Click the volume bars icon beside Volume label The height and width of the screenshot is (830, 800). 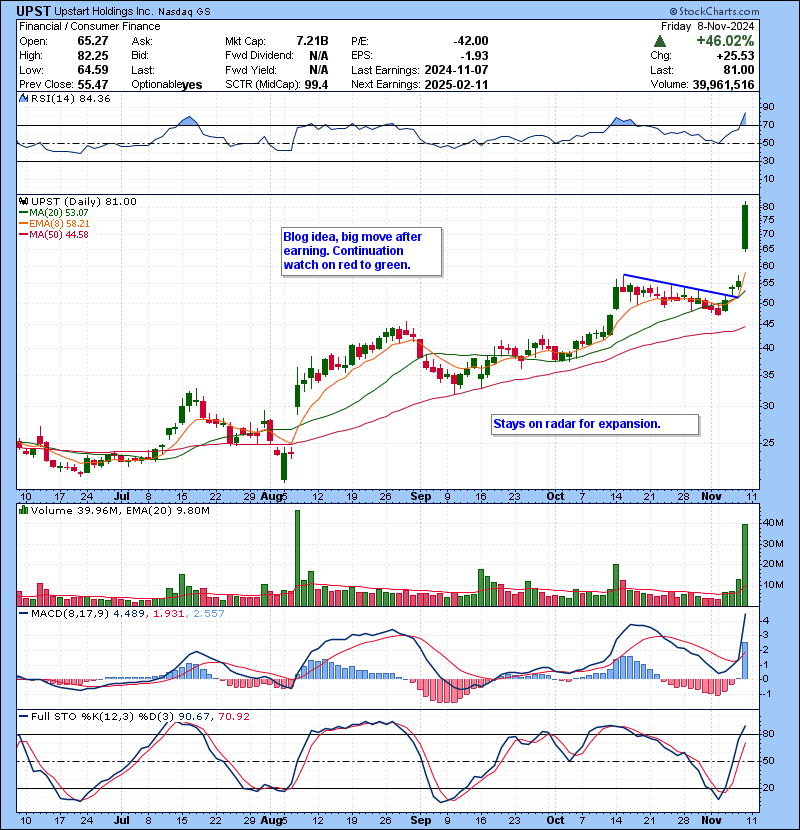(x=23, y=510)
